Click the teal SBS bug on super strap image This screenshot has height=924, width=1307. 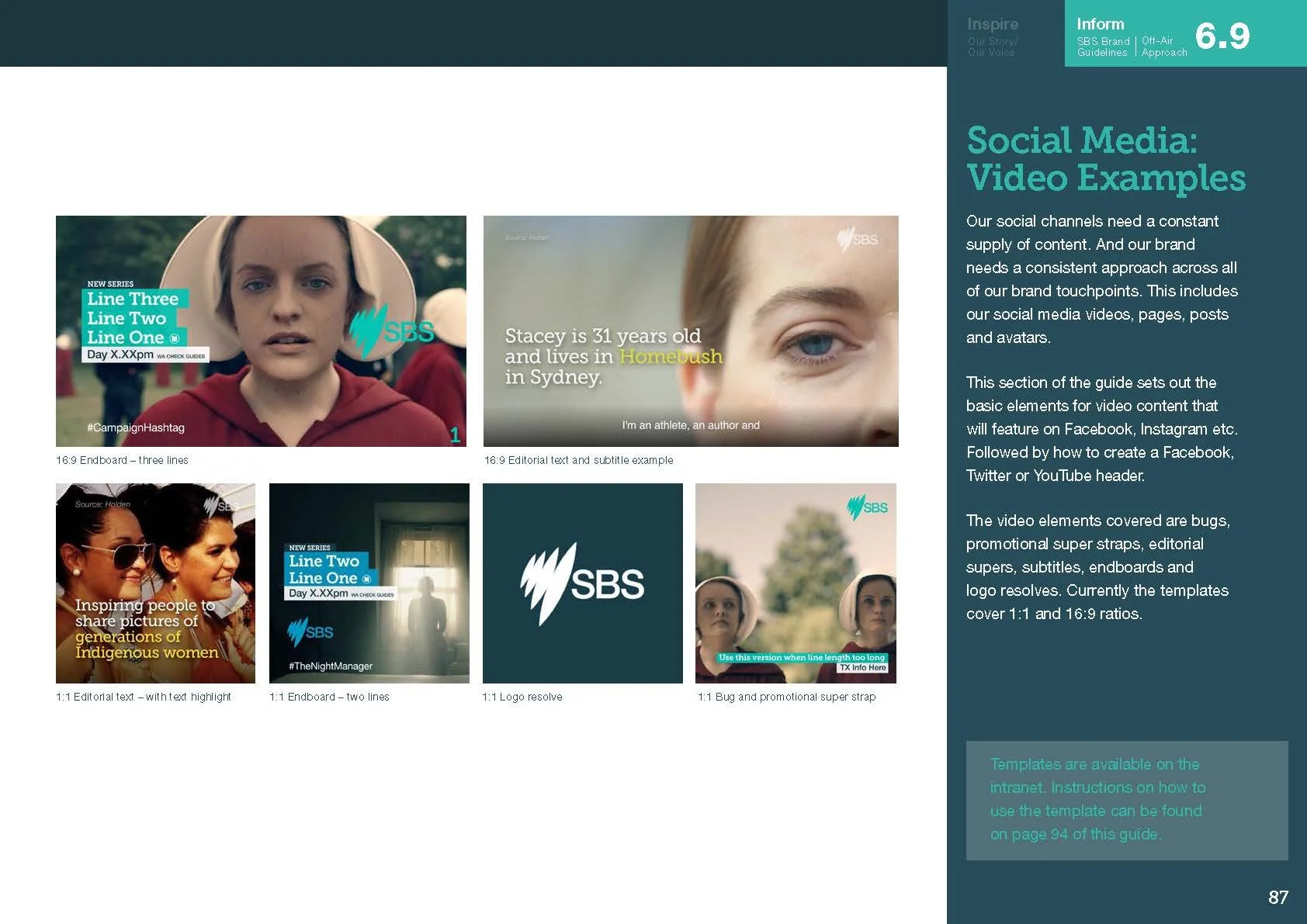pos(868,507)
